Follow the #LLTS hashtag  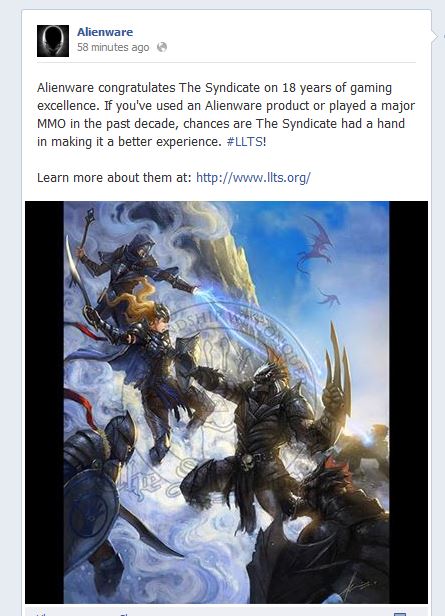(245, 141)
